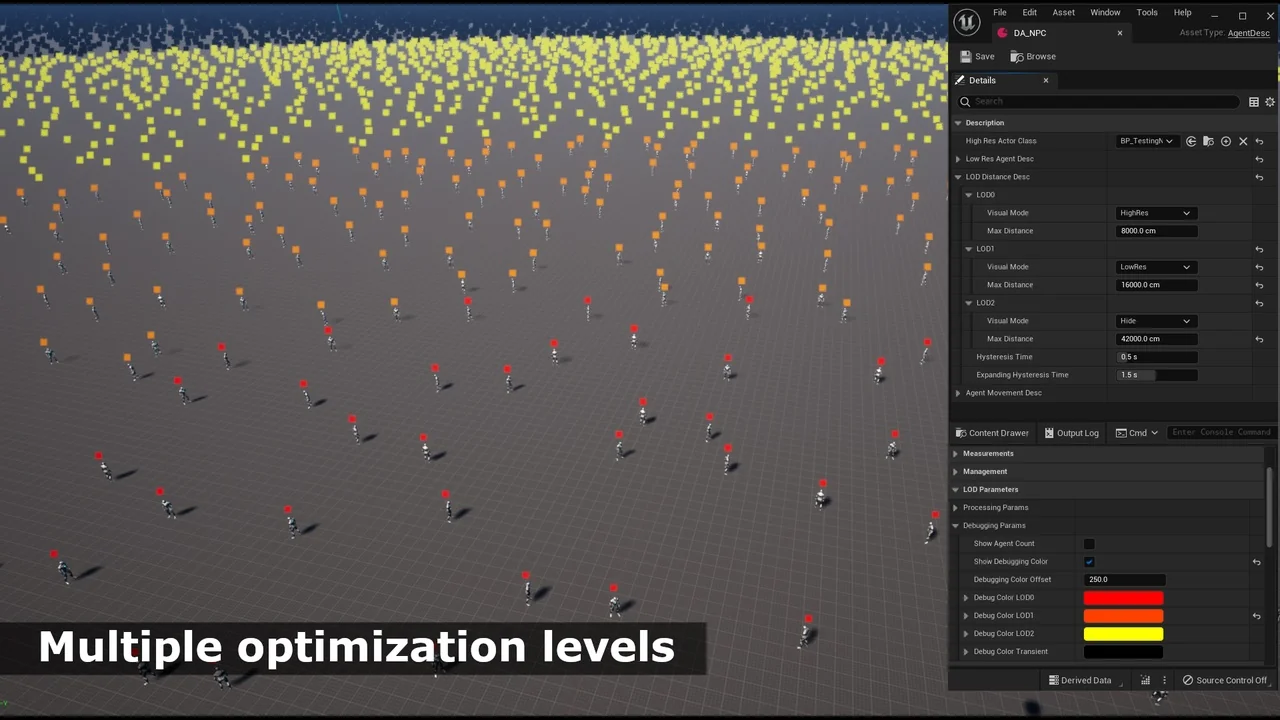The height and width of the screenshot is (720, 1280).
Task: Reset LOD1 Max Distance to default
Action: pyautogui.click(x=1259, y=285)
